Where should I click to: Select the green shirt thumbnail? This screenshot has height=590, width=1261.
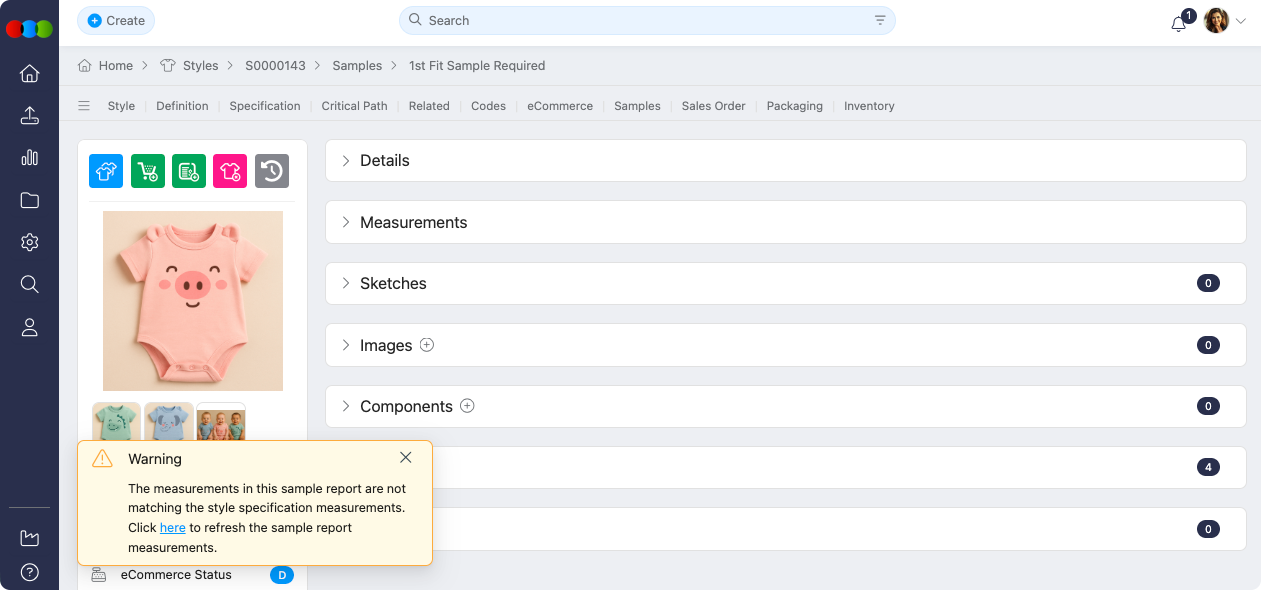coord(116,421)
